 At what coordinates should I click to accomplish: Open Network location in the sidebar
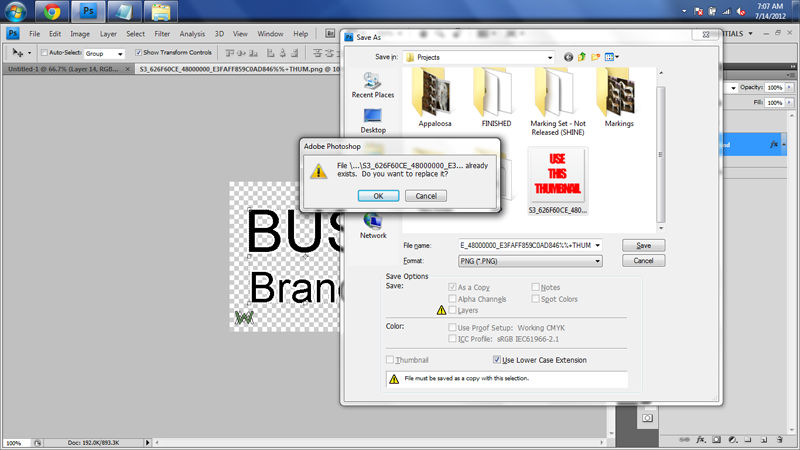pyautogui.click(x=373, y=226)
